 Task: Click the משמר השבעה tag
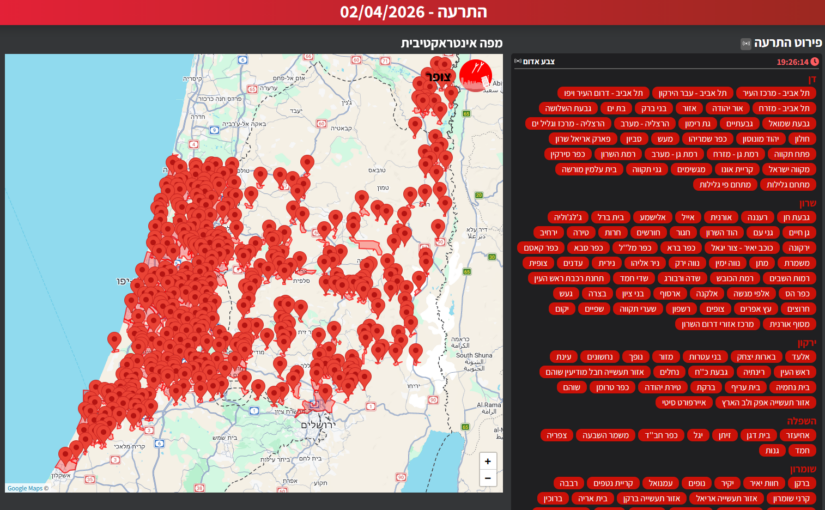[605, 435]
